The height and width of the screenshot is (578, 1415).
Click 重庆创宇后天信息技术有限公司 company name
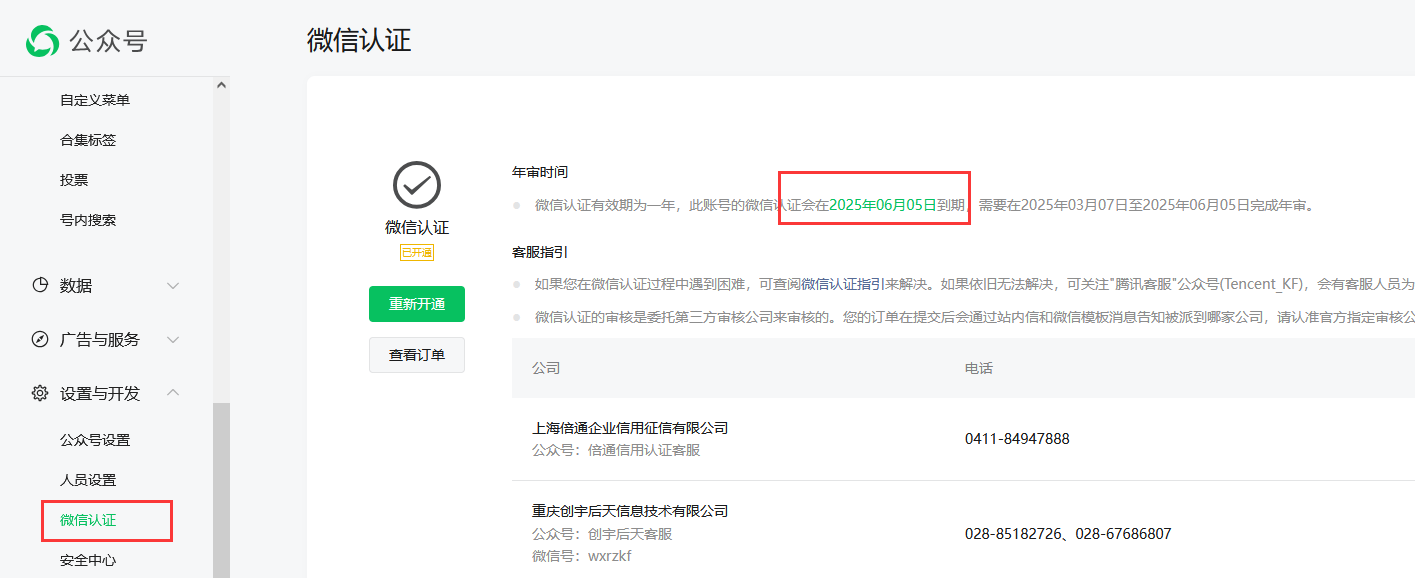630,511
